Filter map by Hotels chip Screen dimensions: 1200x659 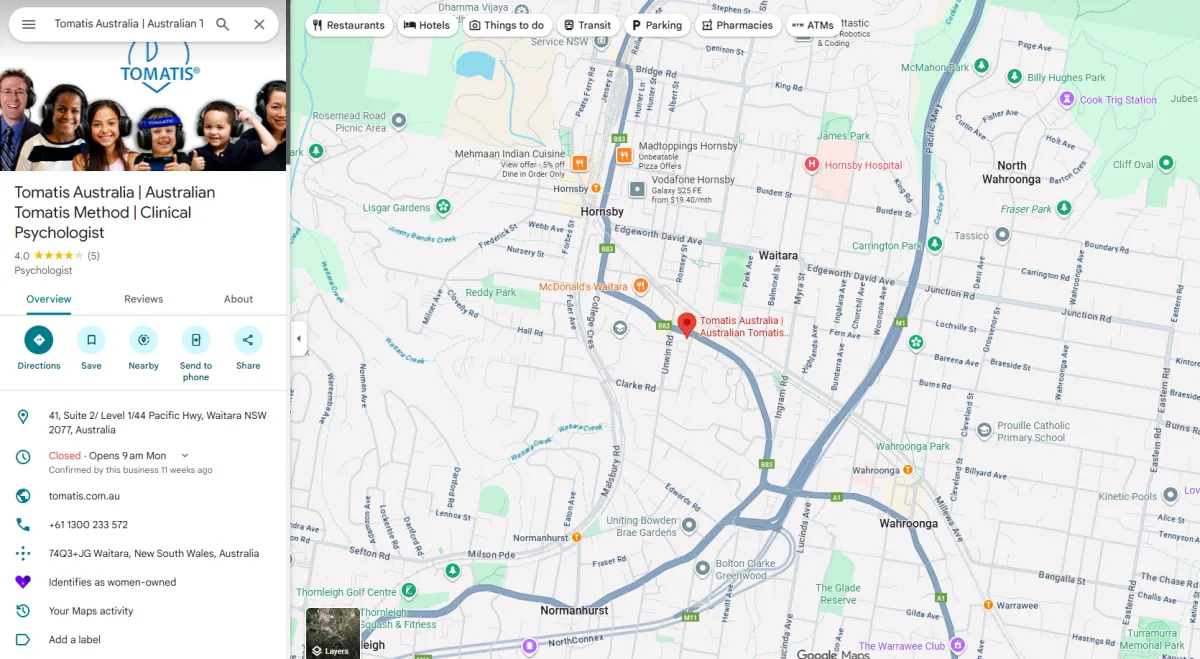427,25
